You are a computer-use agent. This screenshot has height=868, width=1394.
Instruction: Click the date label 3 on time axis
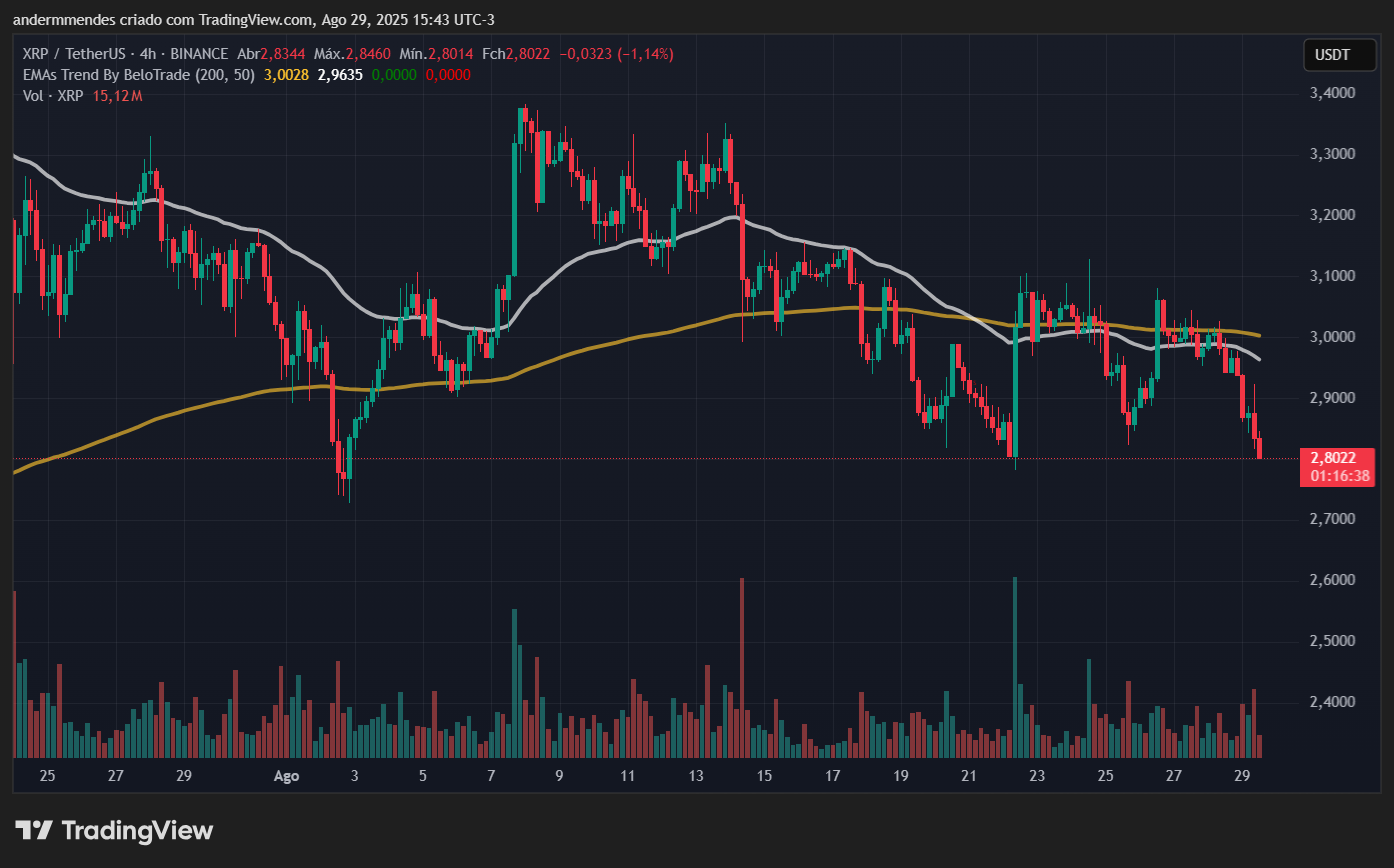354,776
